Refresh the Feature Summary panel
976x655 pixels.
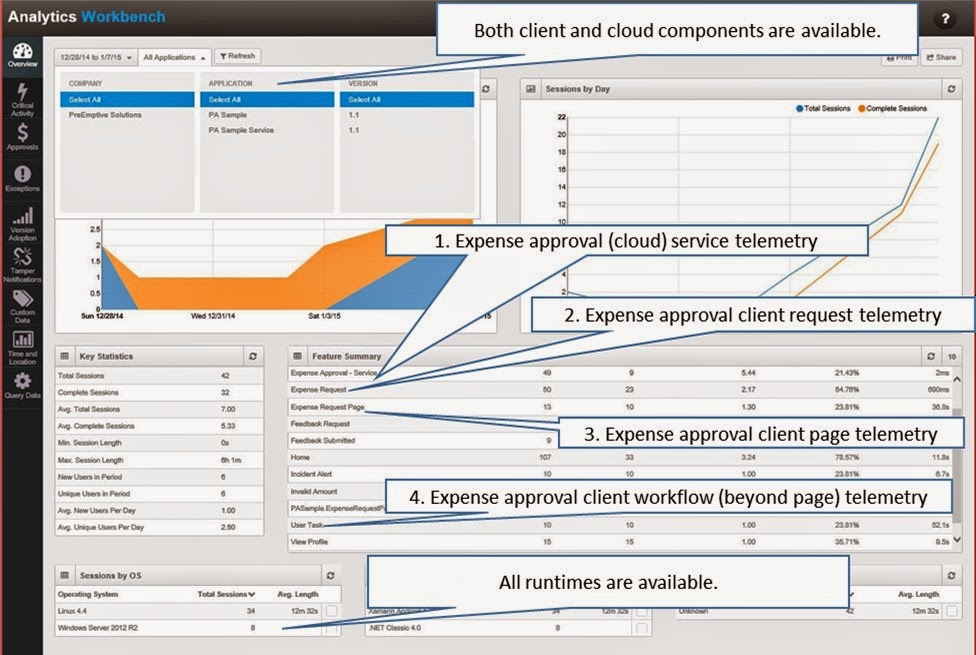click(931, 356)
